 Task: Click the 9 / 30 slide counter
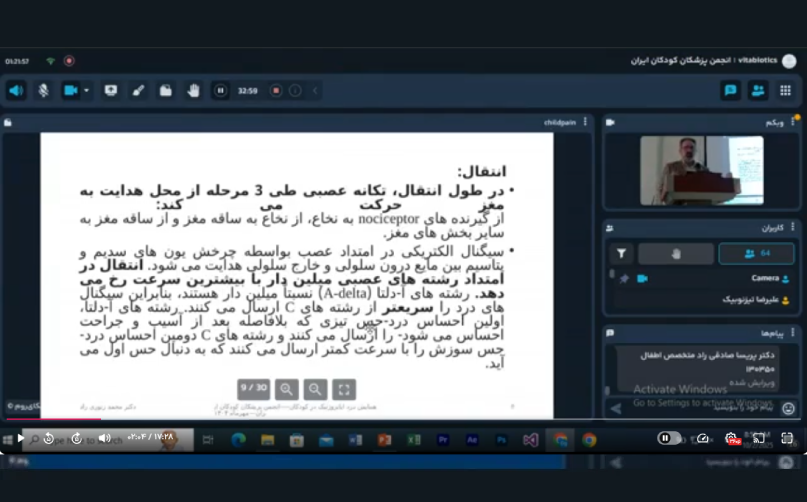254,389
